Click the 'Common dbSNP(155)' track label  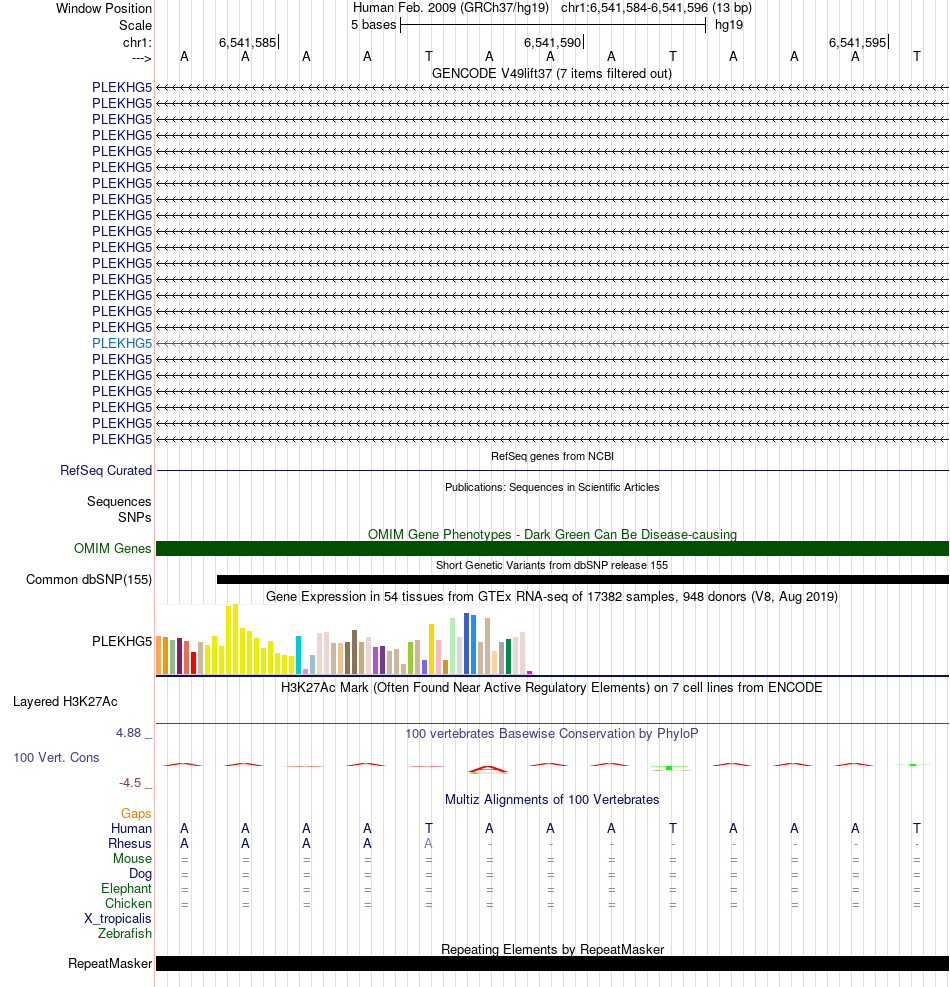pos(89,579)
